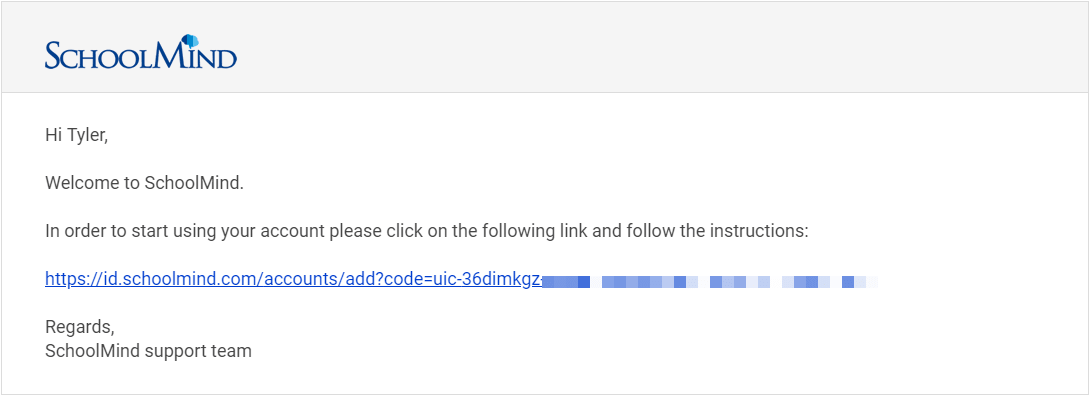This screenshot has width=1090, height=396.
Task: Click the "https" start of the link
Action: 64,279
